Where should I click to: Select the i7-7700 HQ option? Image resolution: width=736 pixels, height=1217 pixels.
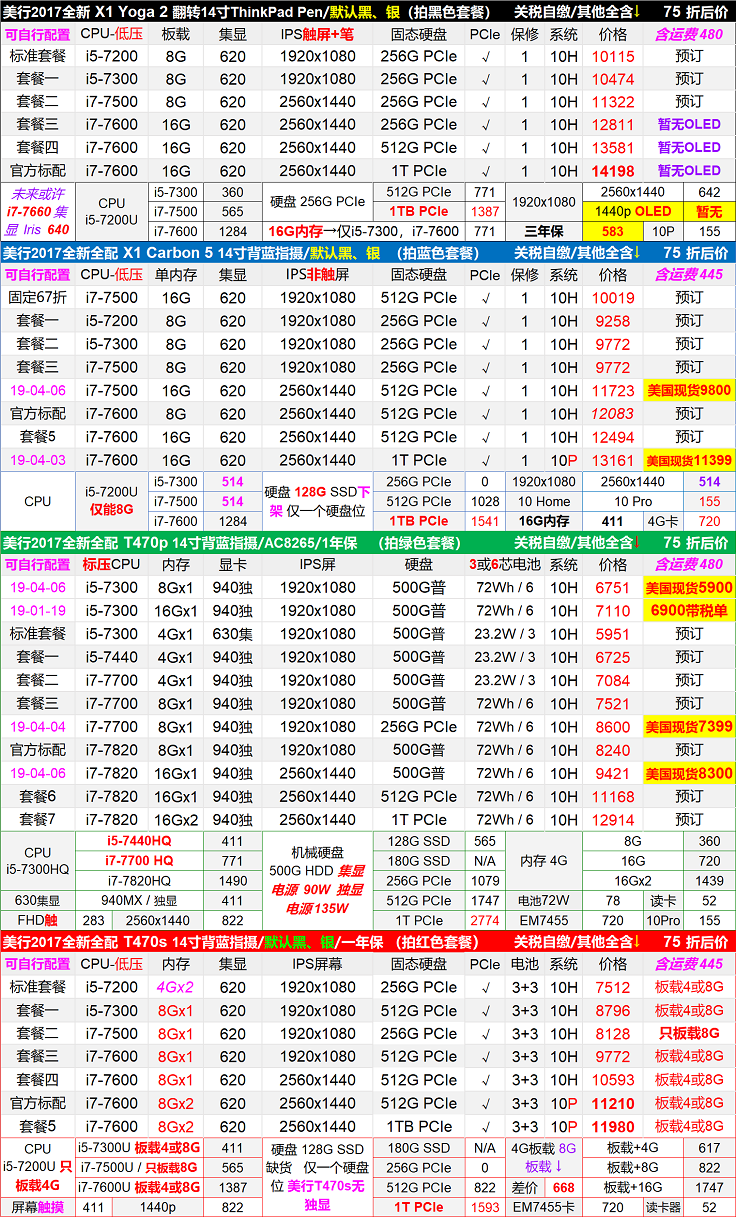pyautogui.click(x=139, y=861)
